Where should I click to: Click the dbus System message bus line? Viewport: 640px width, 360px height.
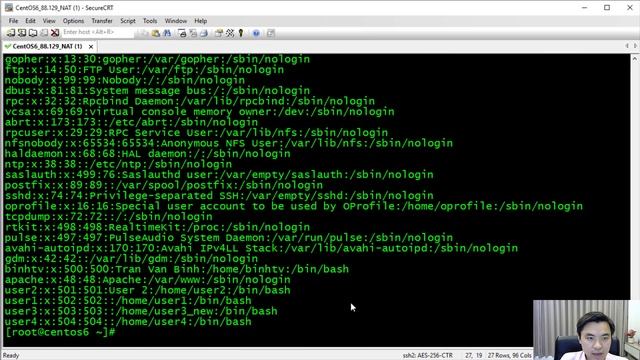(157, 91)
